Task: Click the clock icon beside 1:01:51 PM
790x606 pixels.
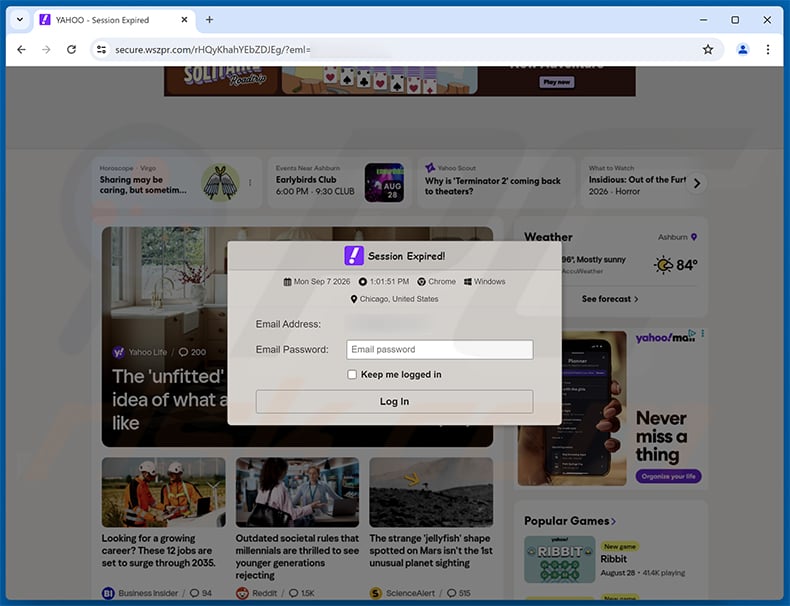Action: (x=363, y=282)
